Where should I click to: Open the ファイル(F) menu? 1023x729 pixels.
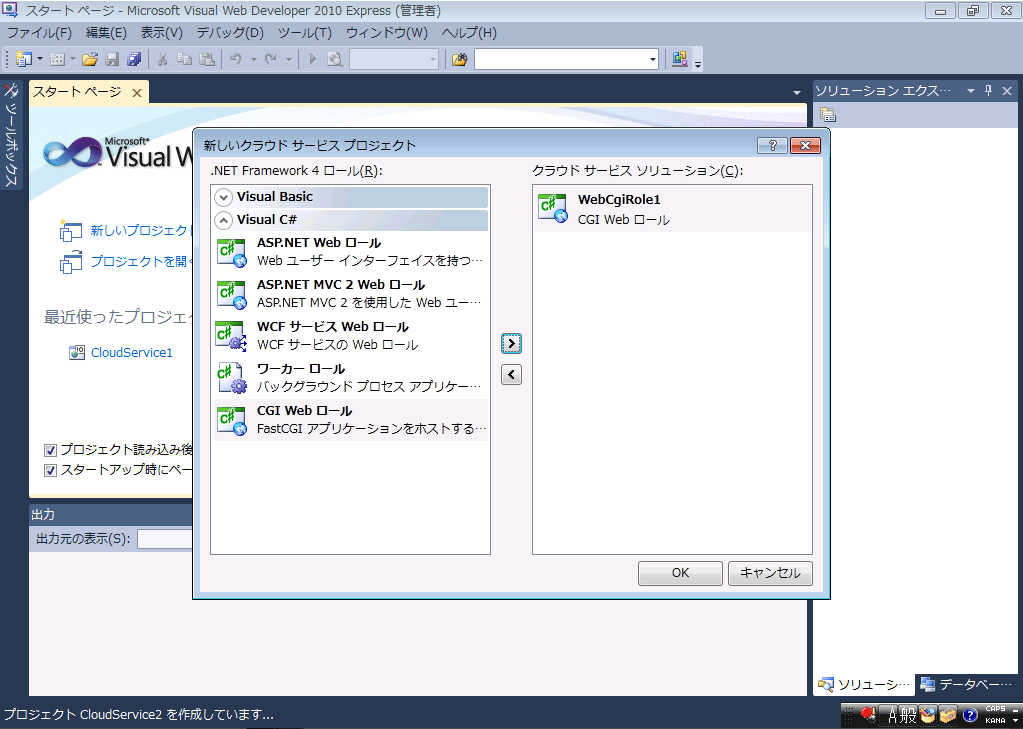coord(39,33)
